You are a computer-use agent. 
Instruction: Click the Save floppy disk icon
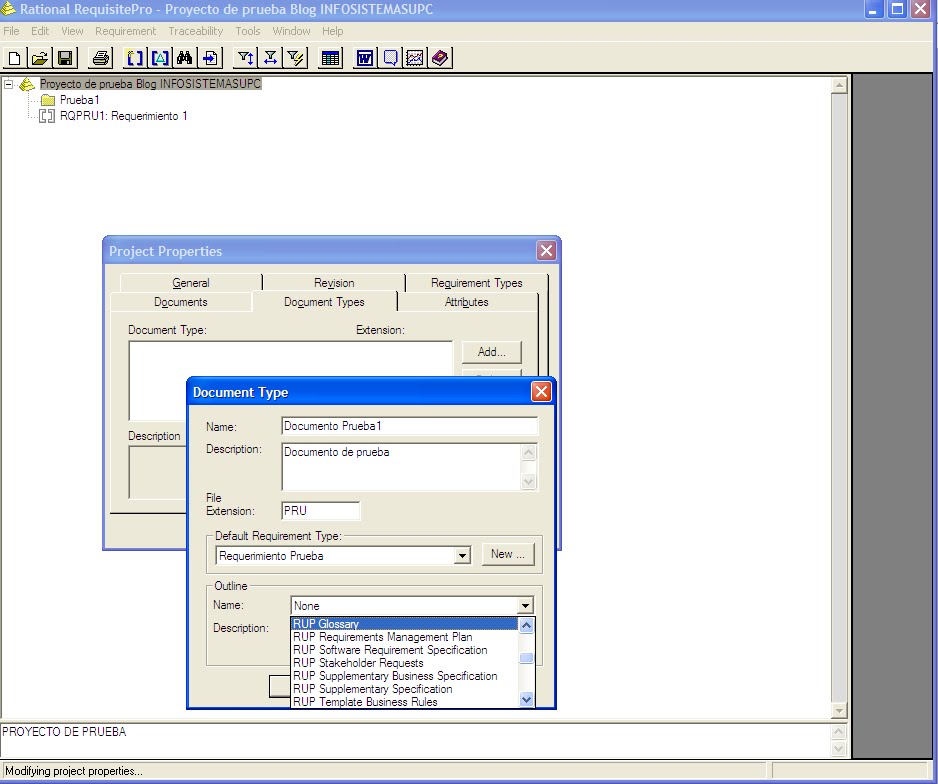click(x=65, y=58)
